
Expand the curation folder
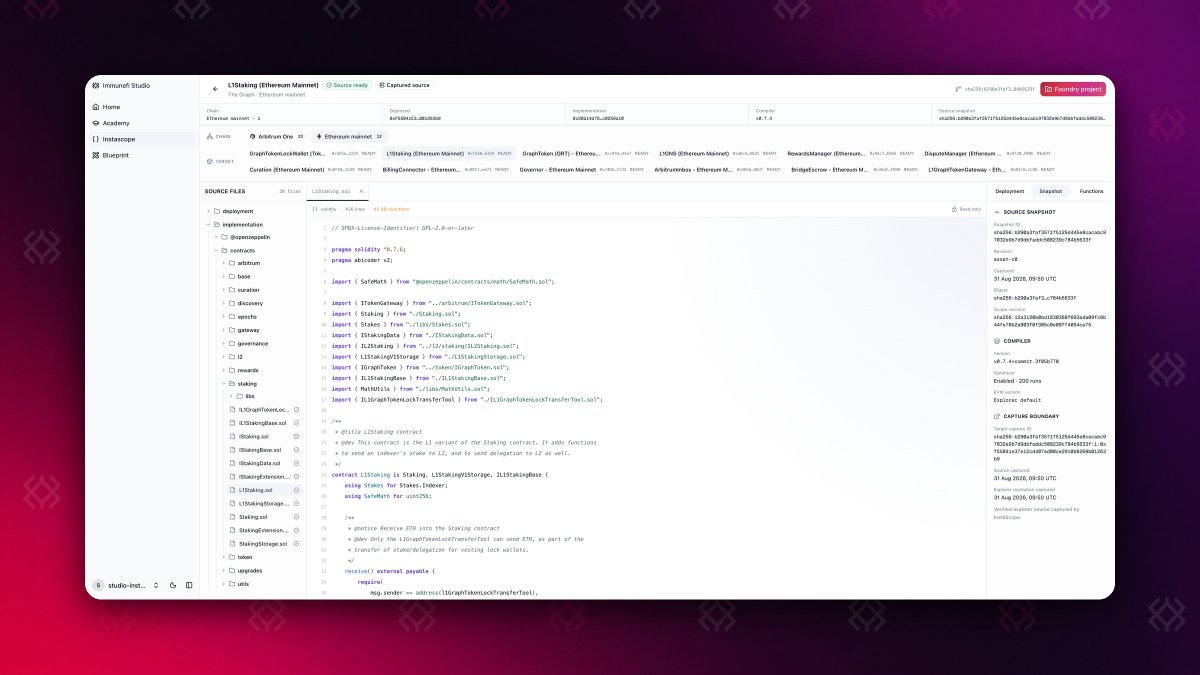pos(248,289)
